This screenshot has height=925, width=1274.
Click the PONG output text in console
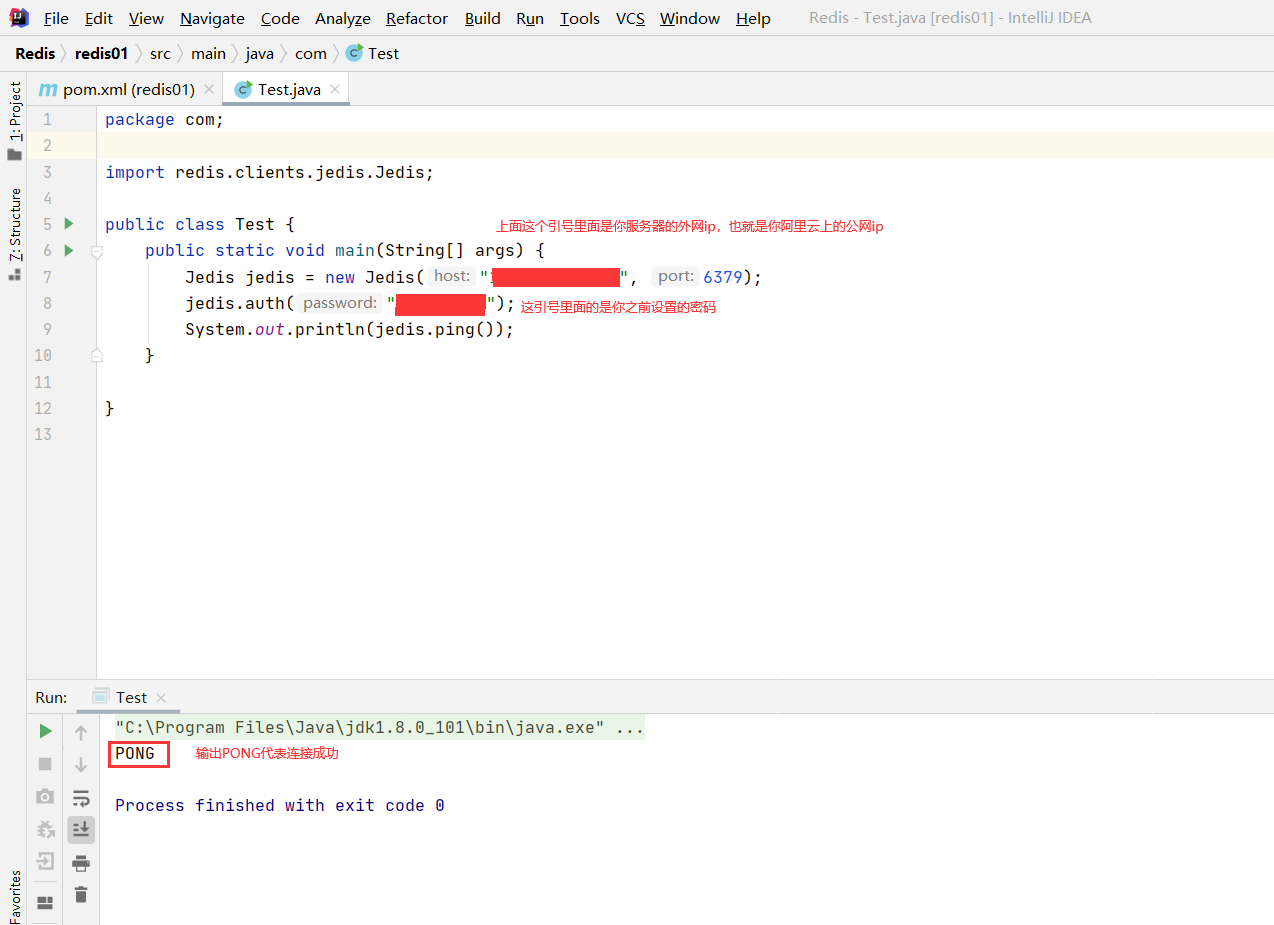135,753
